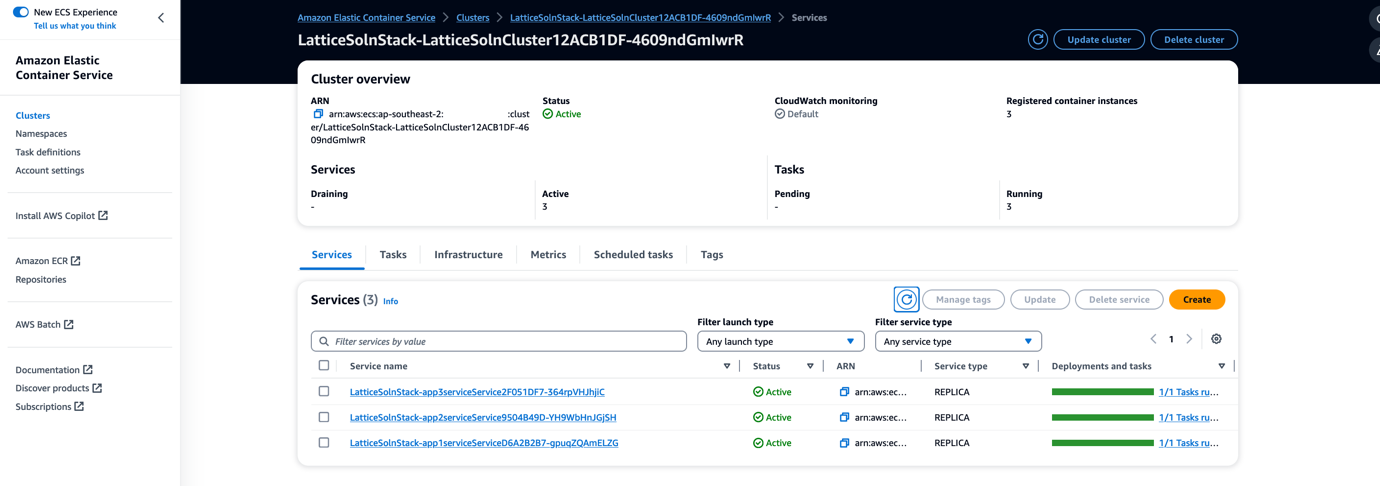1380x486 pixels.
Task: Refresh the services list
Action: click(906, 299)
